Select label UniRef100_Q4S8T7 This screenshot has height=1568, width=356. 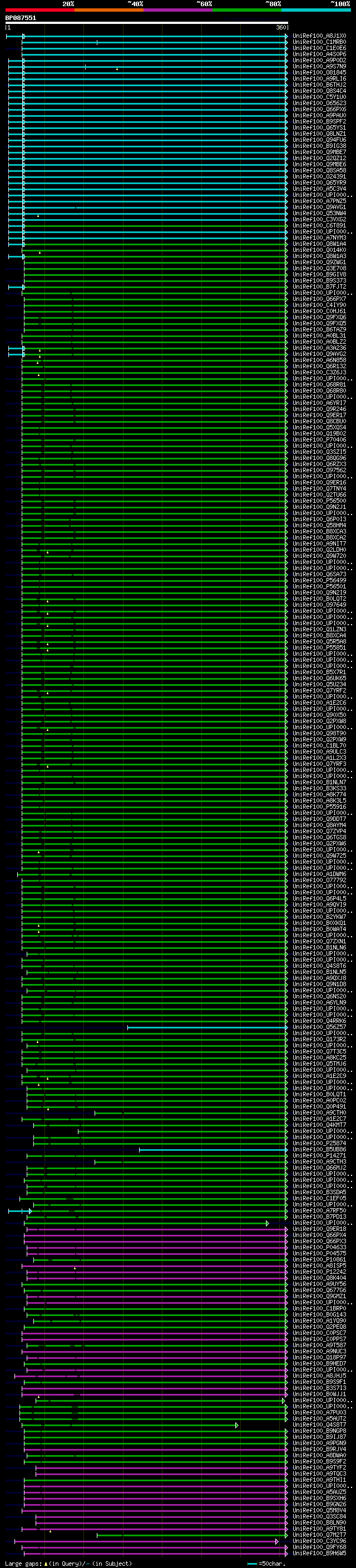(x=319, y=1424)
